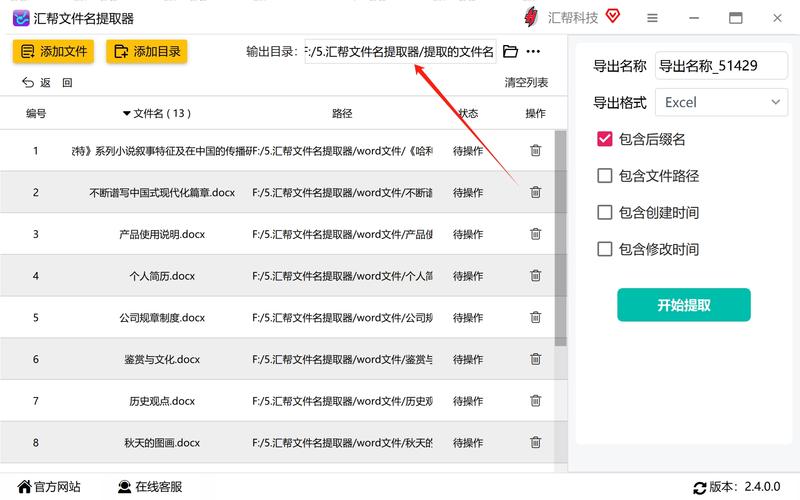Enable the 包含修改时间 checkbox
Viewport: 800px width, 500px height.
coord(605,249)
